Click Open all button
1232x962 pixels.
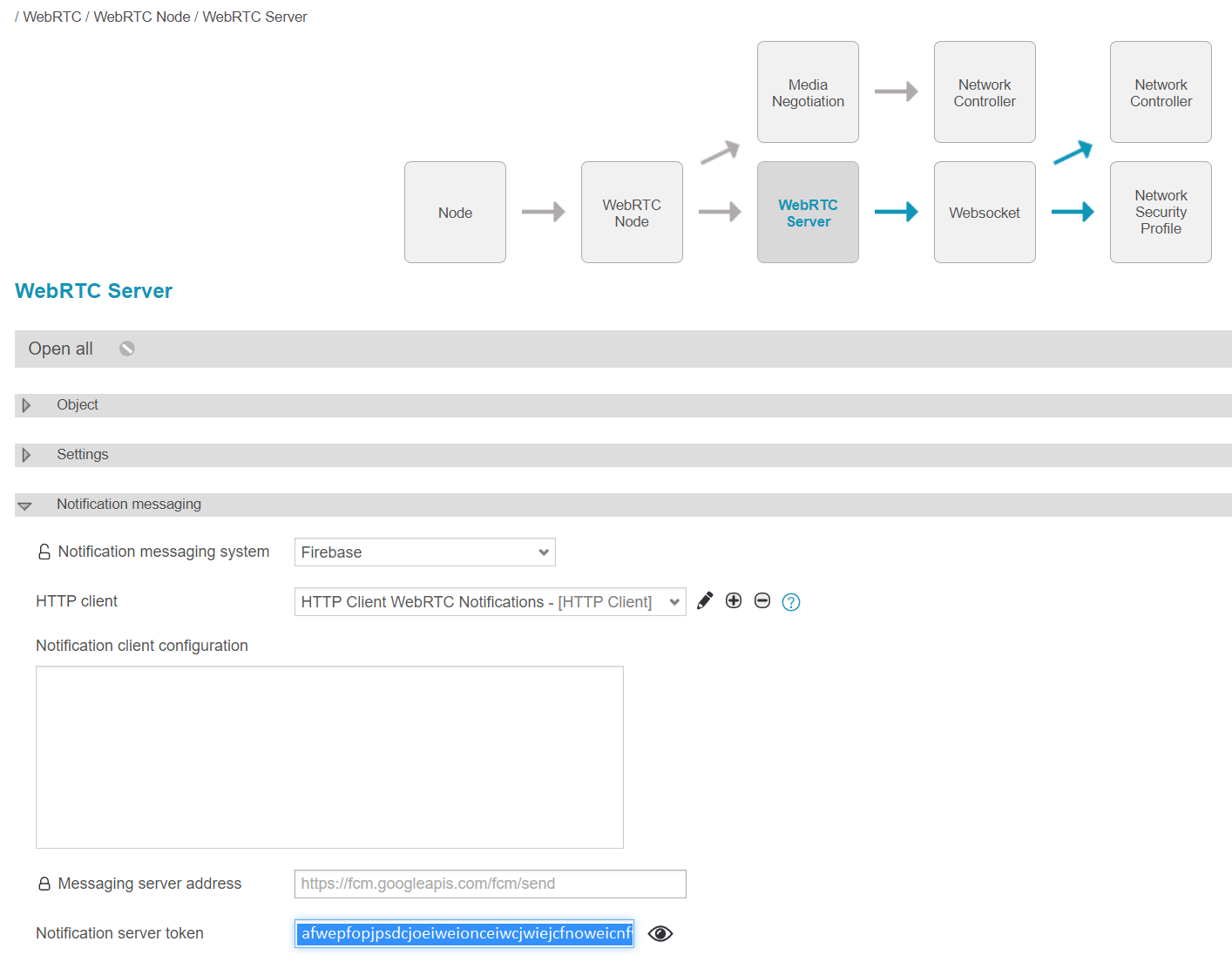(x=60, y=349)
